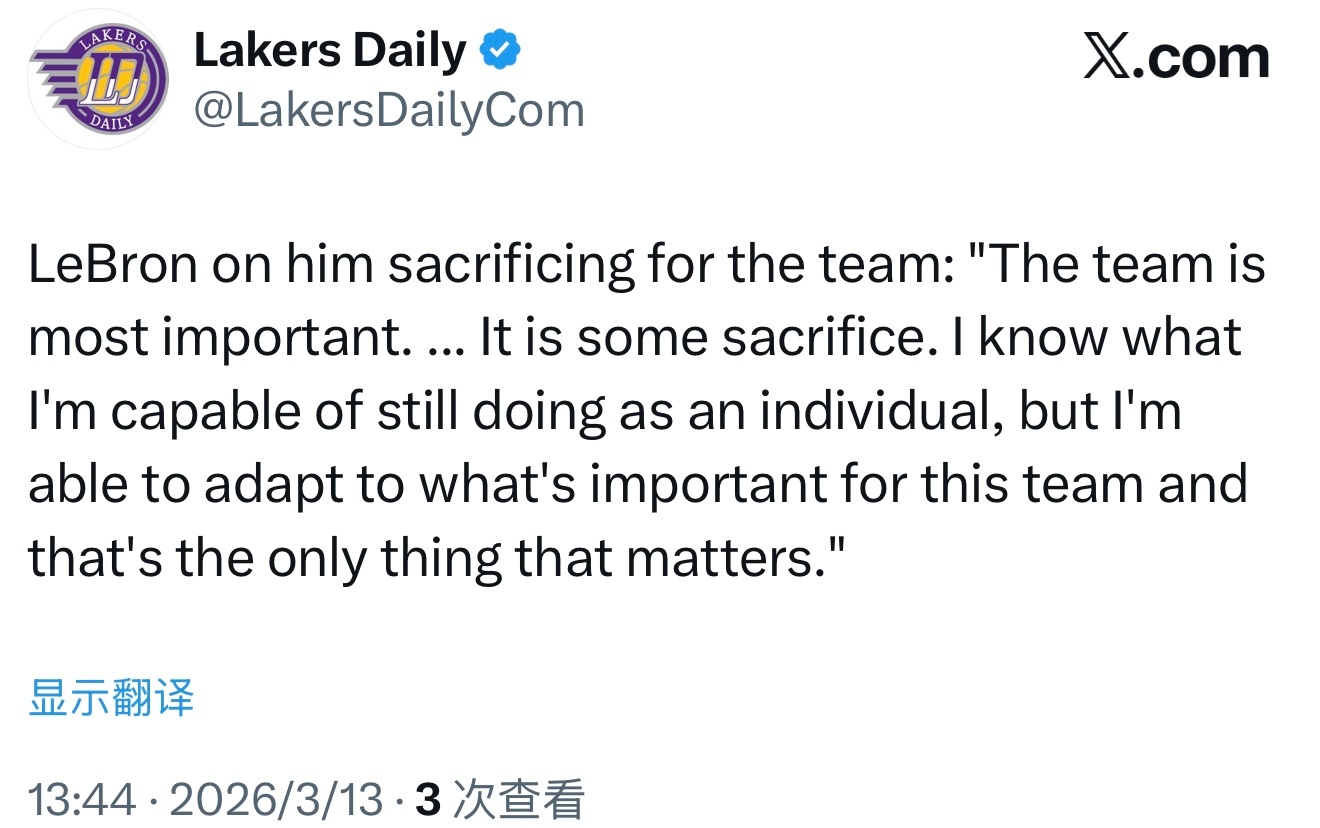This screenshot has height=828, width=1320.
Task: Open the Lakers Daily profile avatar
Action: pos(97,80)
